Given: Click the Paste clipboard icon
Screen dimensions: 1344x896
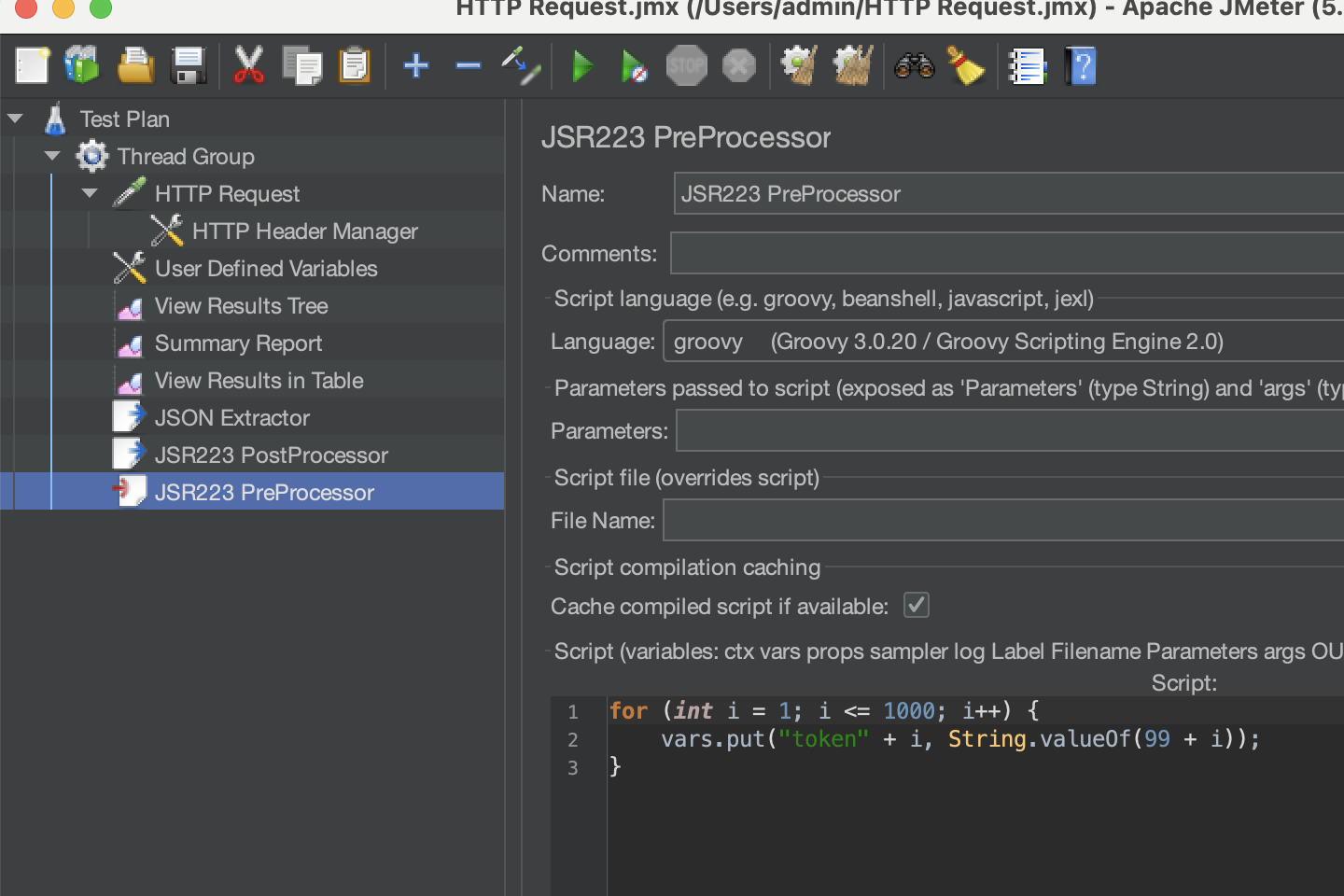Looking at the screenshot, I should (x=355, y=66).
